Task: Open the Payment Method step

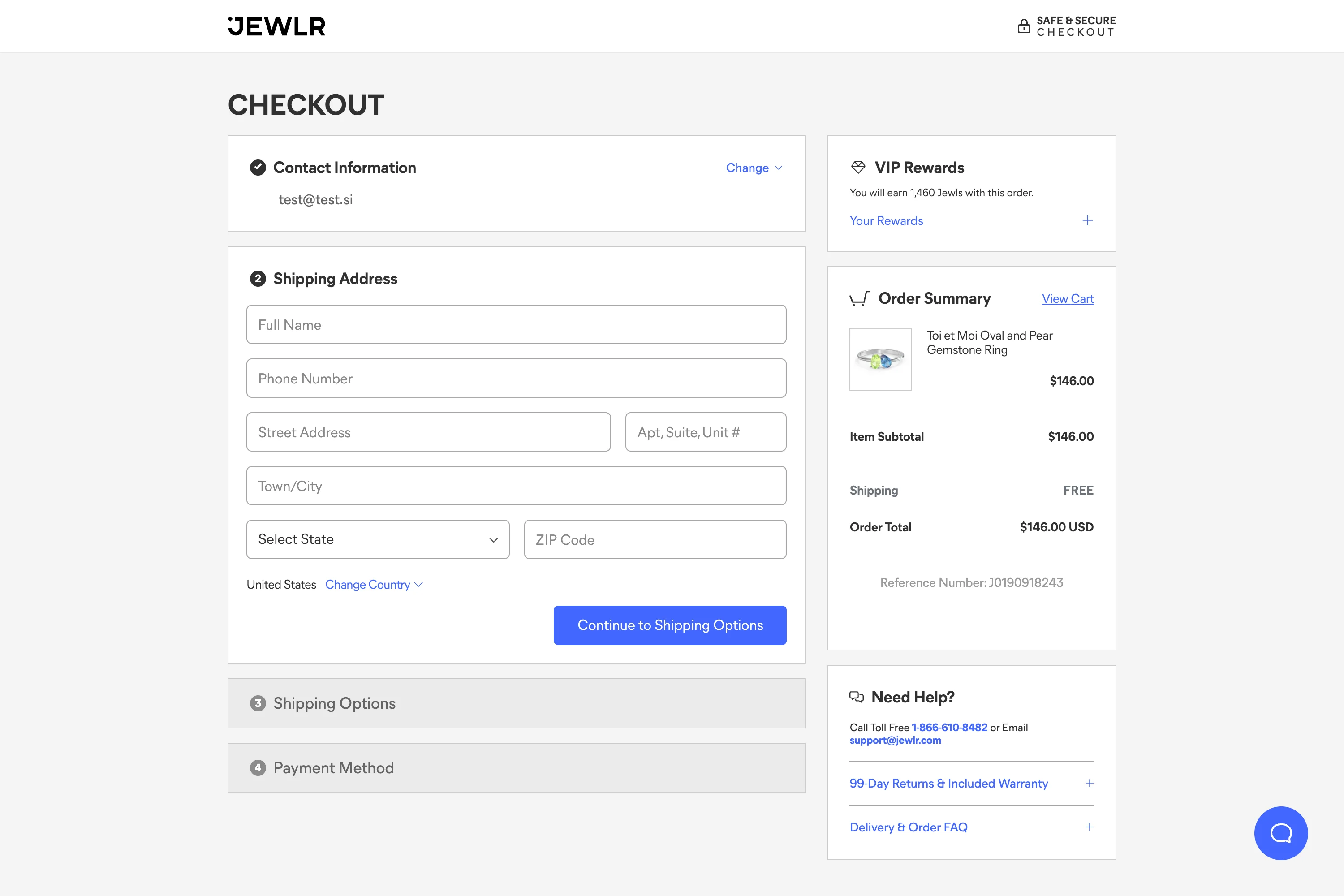Action: [333, 768]
